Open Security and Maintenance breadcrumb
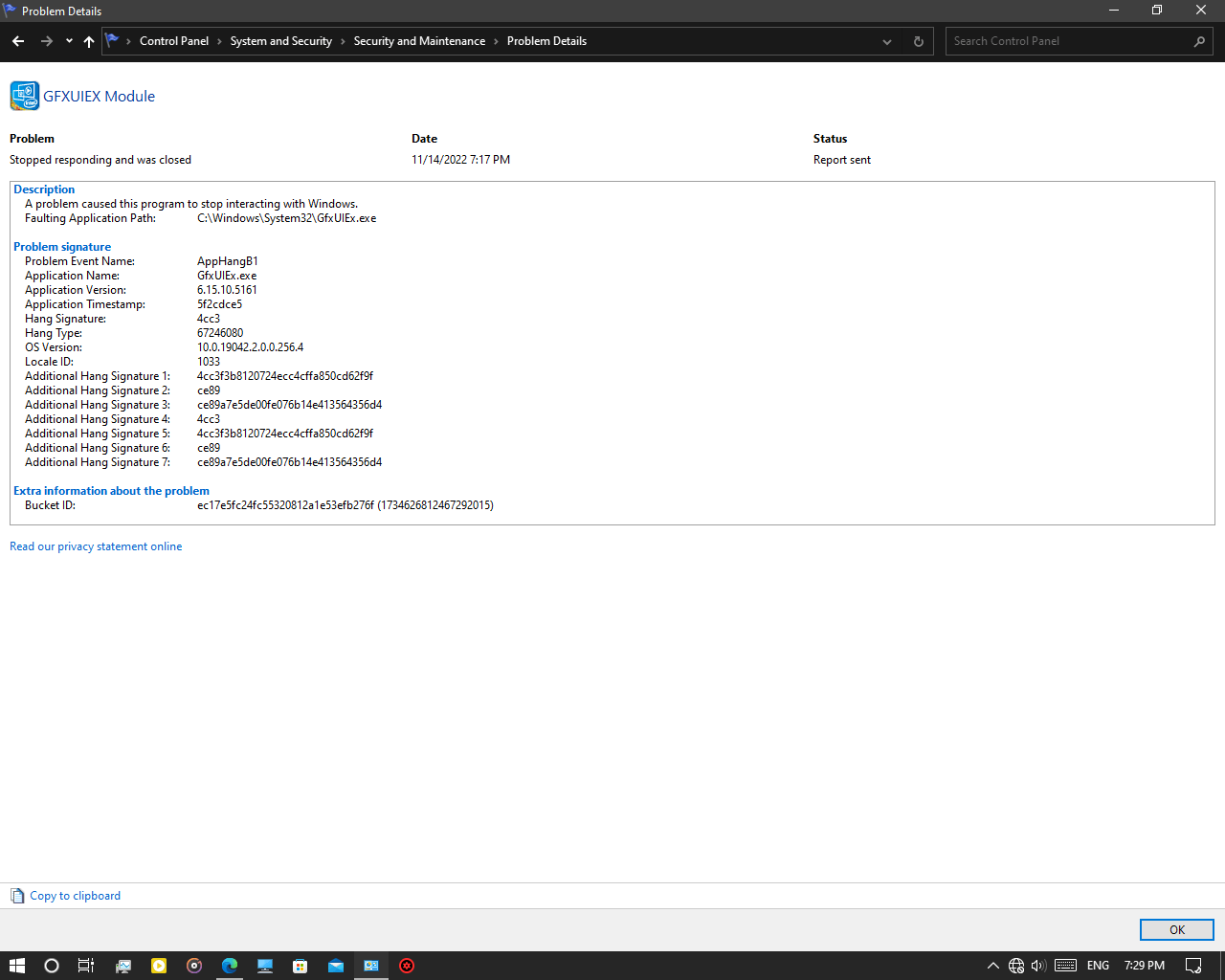The height and width of the screenshot is (980, 1225). tap(419, 41)
